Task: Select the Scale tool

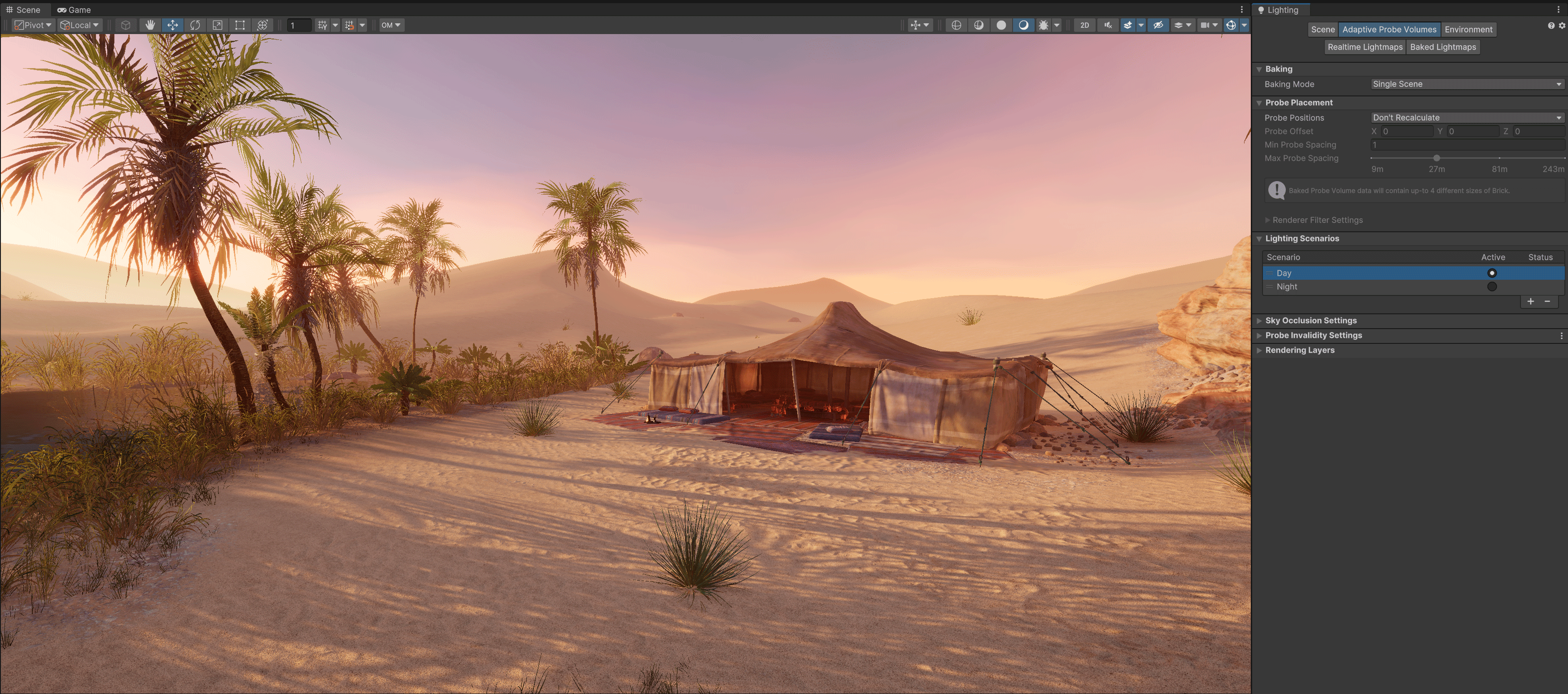Action: coord(217,25)
